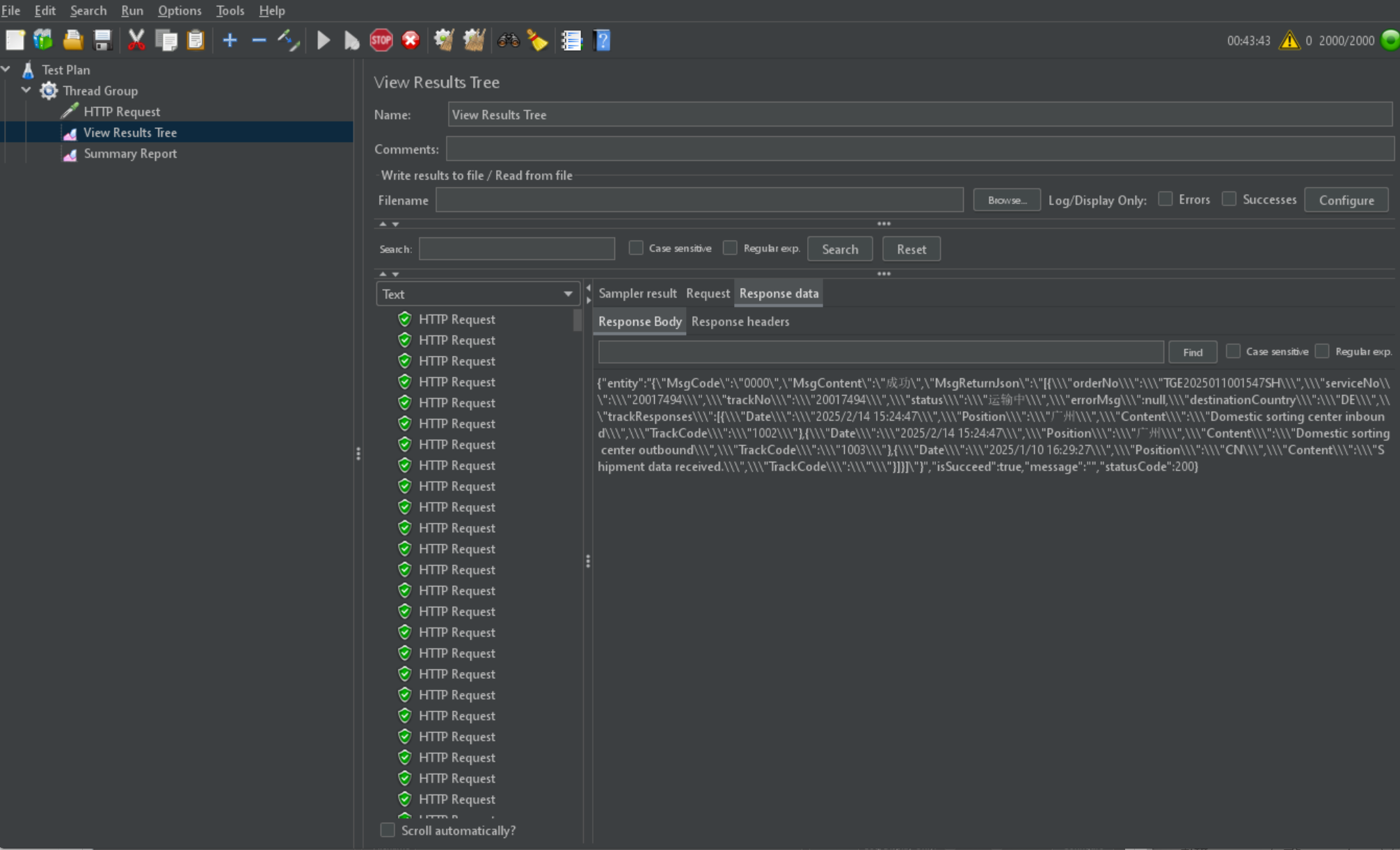Click the blue Help question mark icon
The height and width of the screenshot is (850, 1400).
coord(603,40)
